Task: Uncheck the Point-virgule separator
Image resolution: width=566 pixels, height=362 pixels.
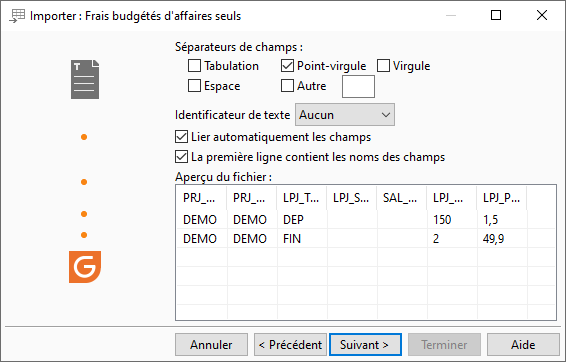Action: point(287,66)
